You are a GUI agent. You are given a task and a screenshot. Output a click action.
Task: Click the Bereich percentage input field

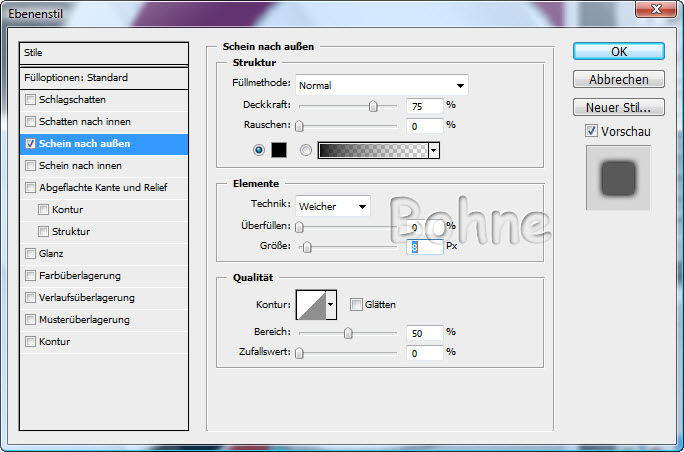424,333
